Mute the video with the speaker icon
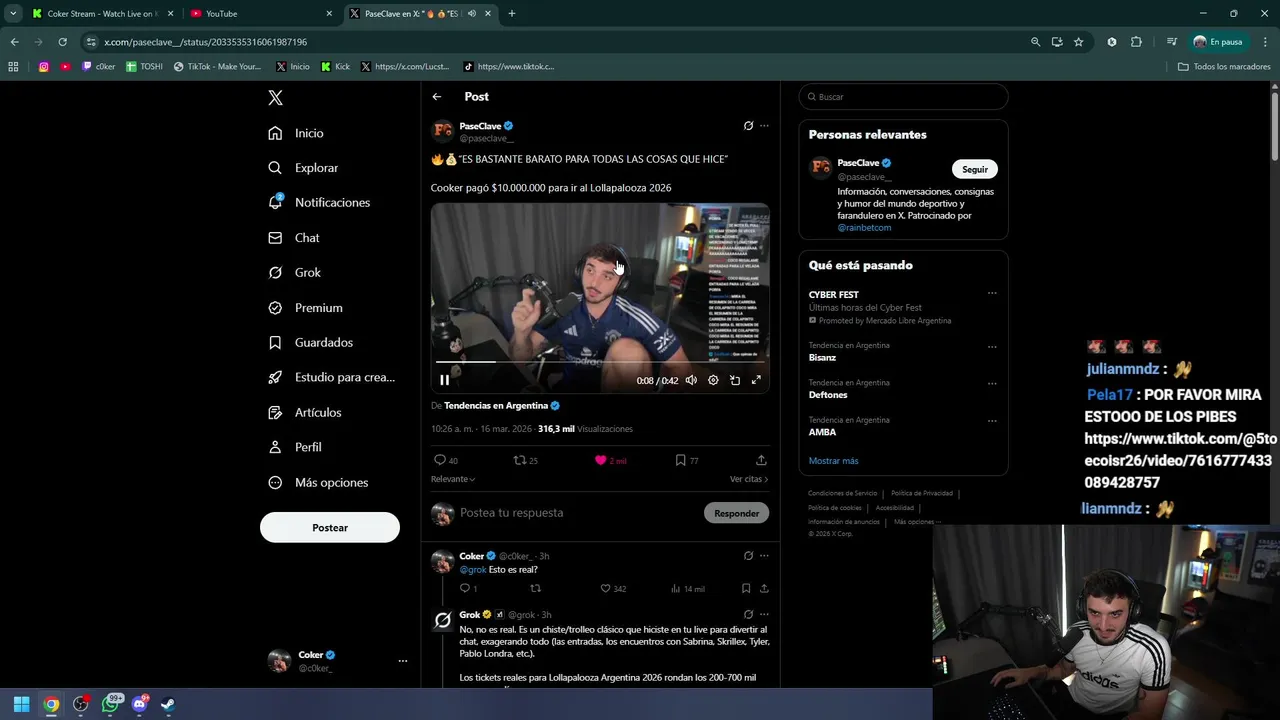 pyautogui.click(x=691, y=380)
